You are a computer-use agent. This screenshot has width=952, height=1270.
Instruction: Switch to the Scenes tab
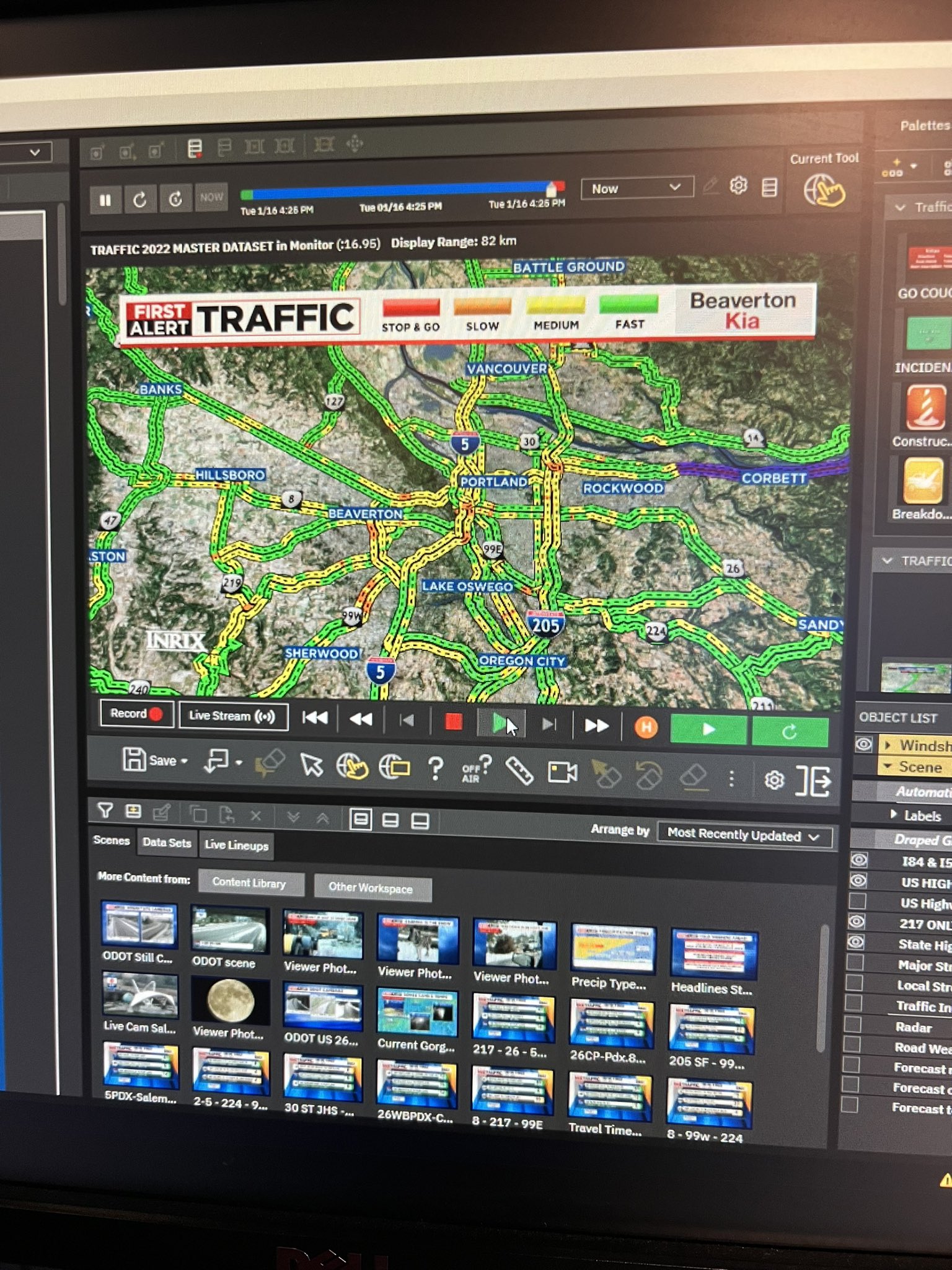112,840
